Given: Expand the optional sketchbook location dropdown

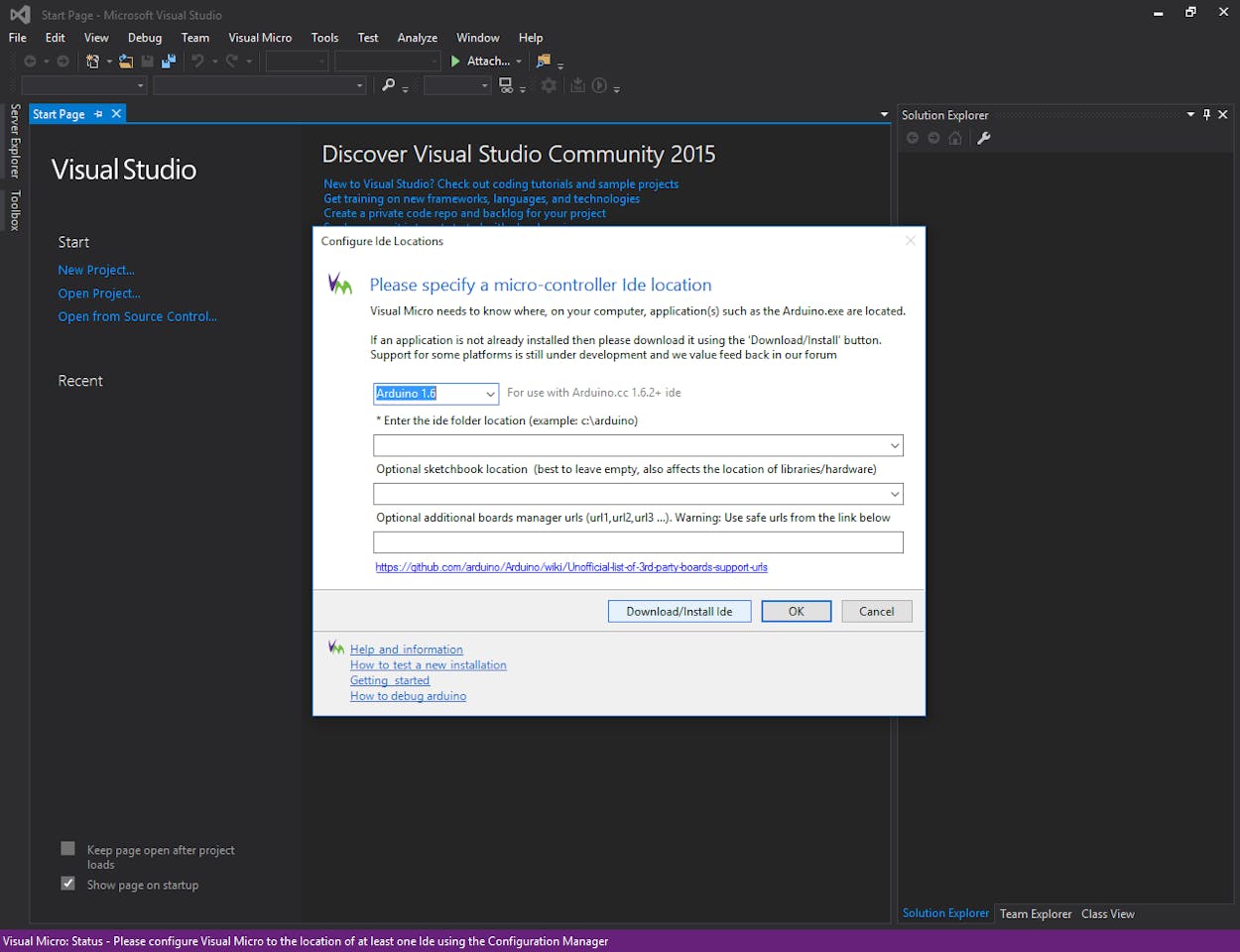Looking at the screenshot, I should pyautogui.click(x=894, y=494).
